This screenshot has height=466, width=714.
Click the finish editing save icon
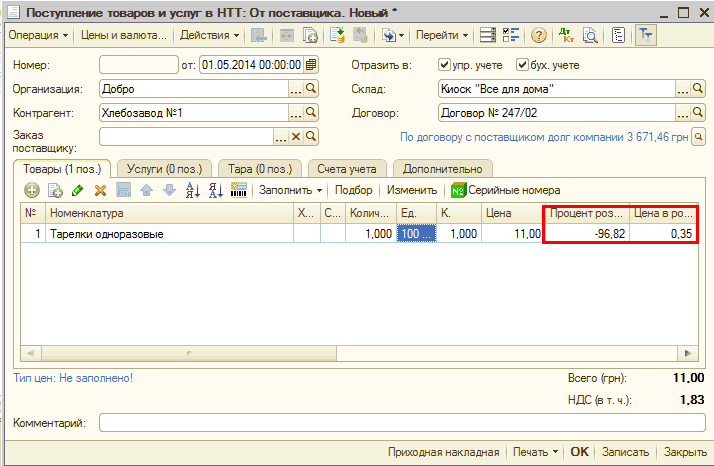(x=123, y=190)
